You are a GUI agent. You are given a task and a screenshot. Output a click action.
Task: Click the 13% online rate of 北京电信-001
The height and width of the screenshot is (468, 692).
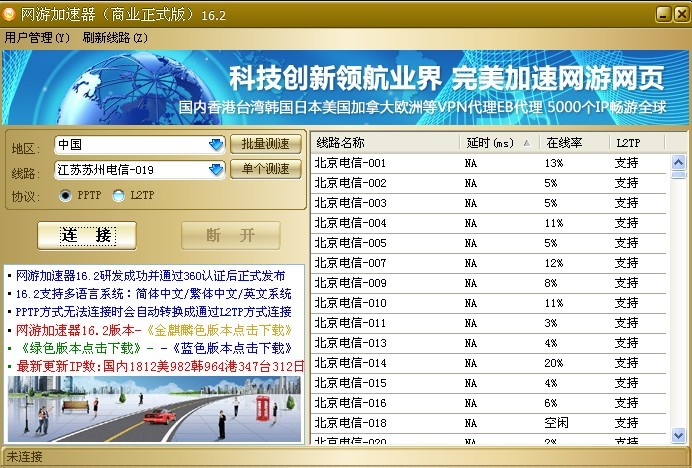pos(554,163)
